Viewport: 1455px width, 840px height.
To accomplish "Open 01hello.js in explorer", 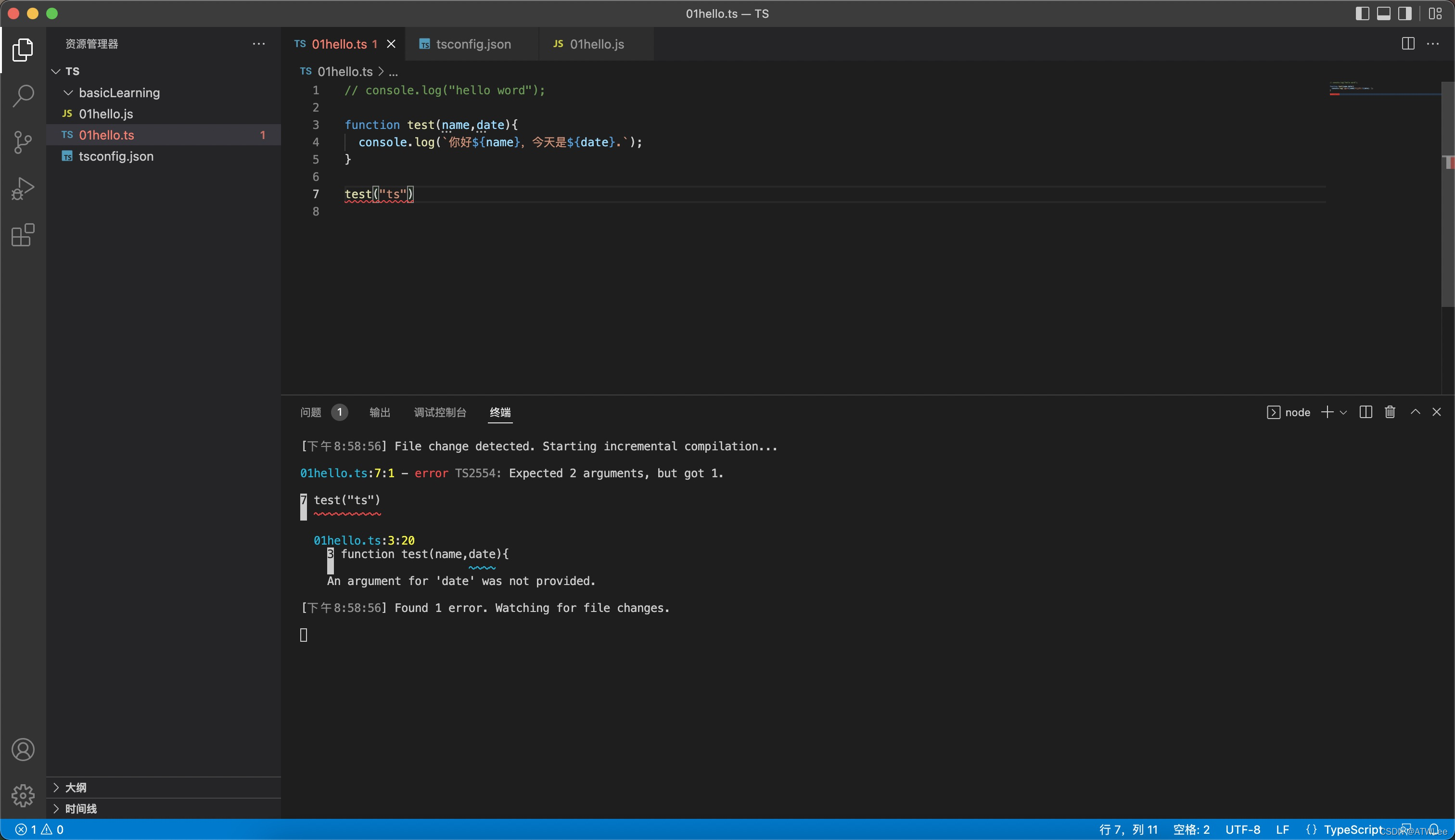I will point(163,114).
